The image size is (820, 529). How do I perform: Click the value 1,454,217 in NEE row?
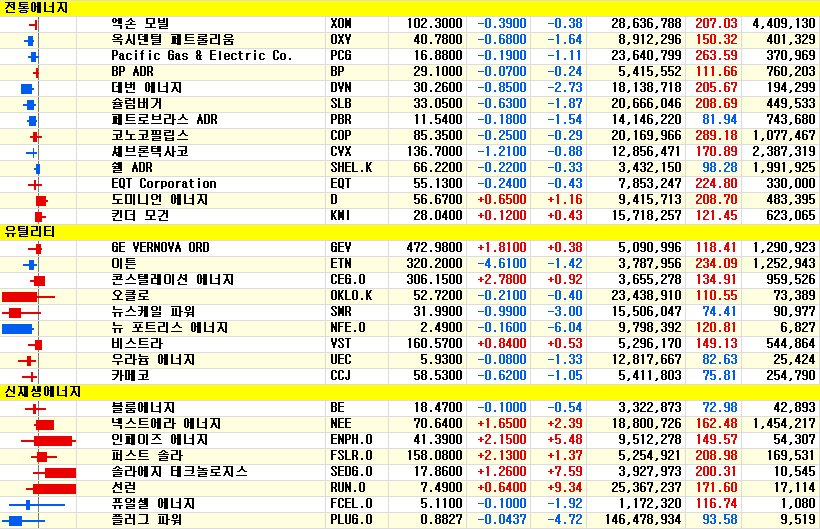(x=784, y=423)
